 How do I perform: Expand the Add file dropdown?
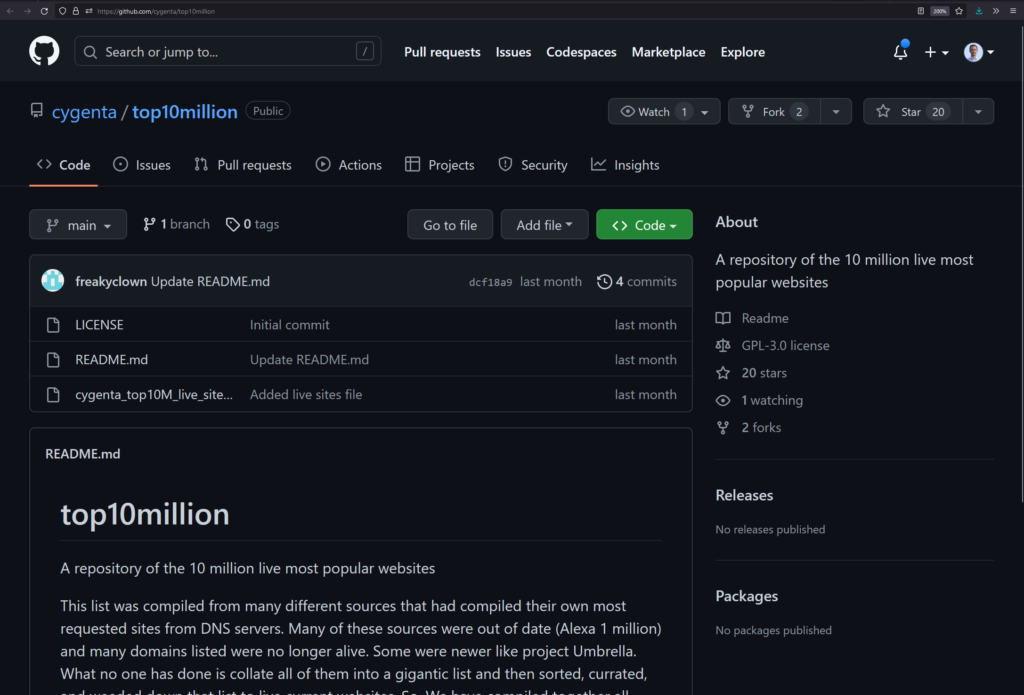544,225
